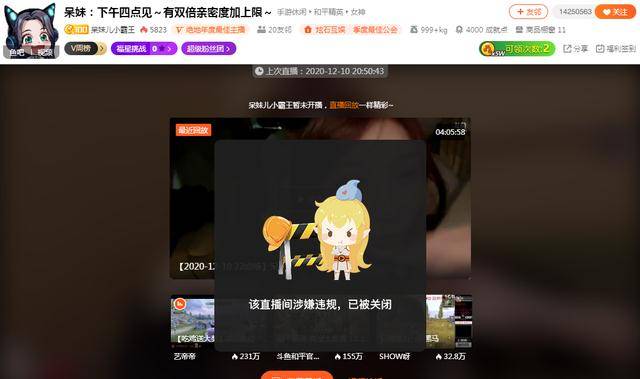Expand the V周榜 ranking arrow
This screenshot has width=640, height=379.
pos(102,49)
